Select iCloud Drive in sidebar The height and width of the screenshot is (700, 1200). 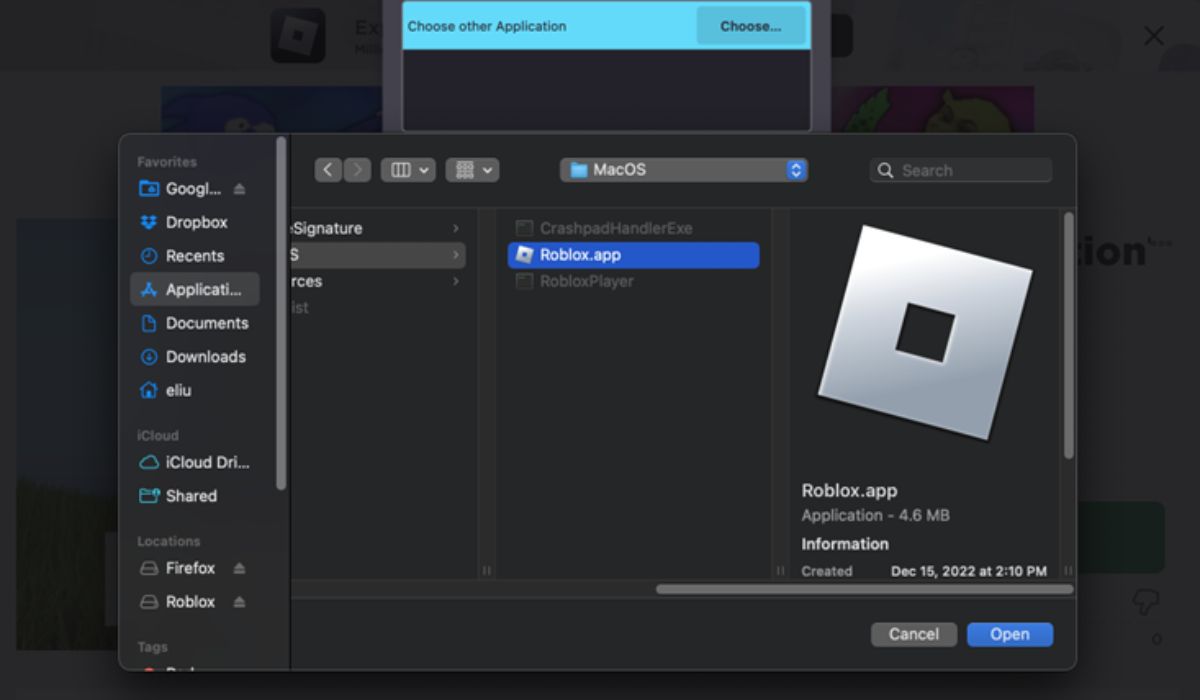(x=195, y=463)
